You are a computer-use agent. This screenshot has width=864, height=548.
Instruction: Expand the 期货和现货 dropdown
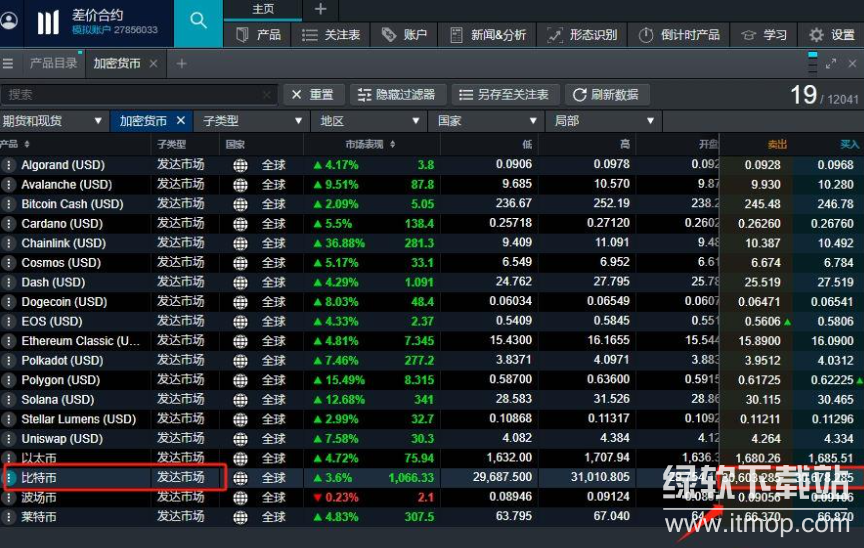pos(54,121)
